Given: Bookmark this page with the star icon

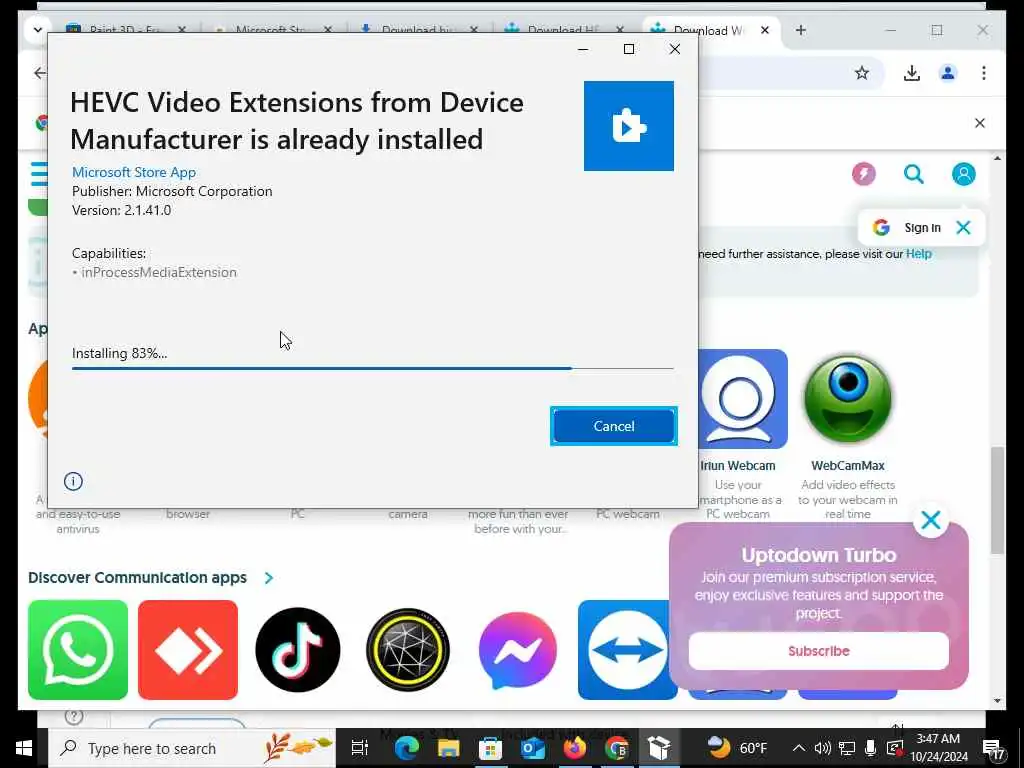Looking at the screenshot, I should (x=862, y=73).
